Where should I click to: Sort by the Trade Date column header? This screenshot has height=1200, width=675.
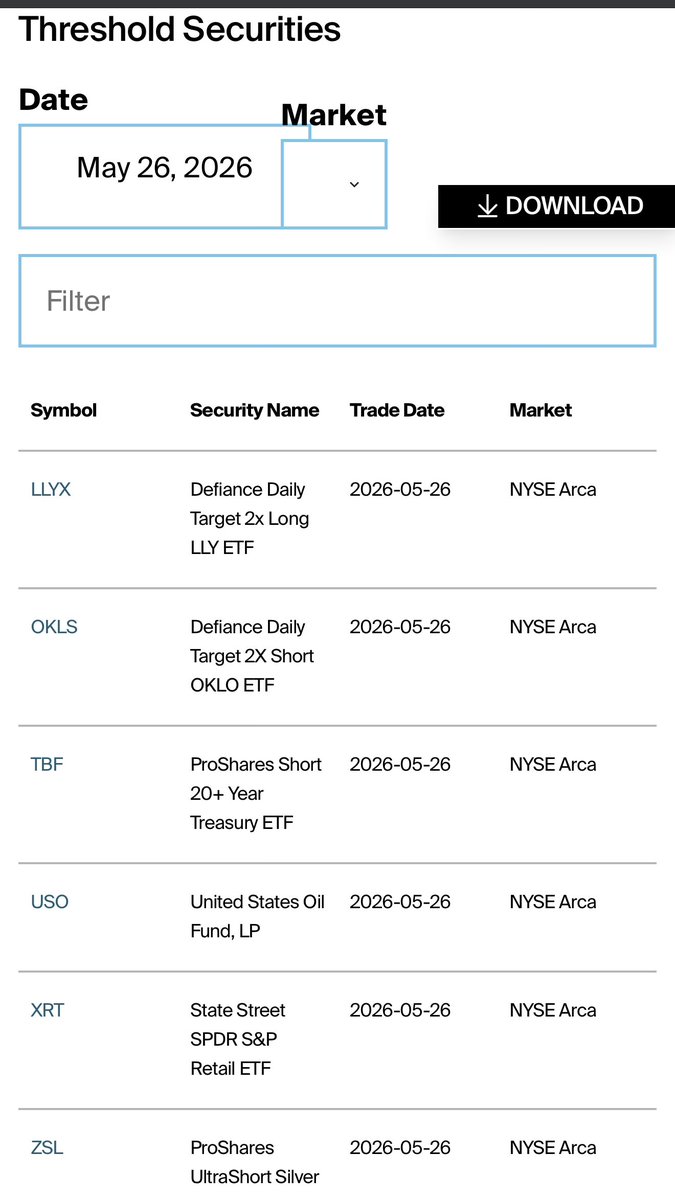click(x=397, y=410)
